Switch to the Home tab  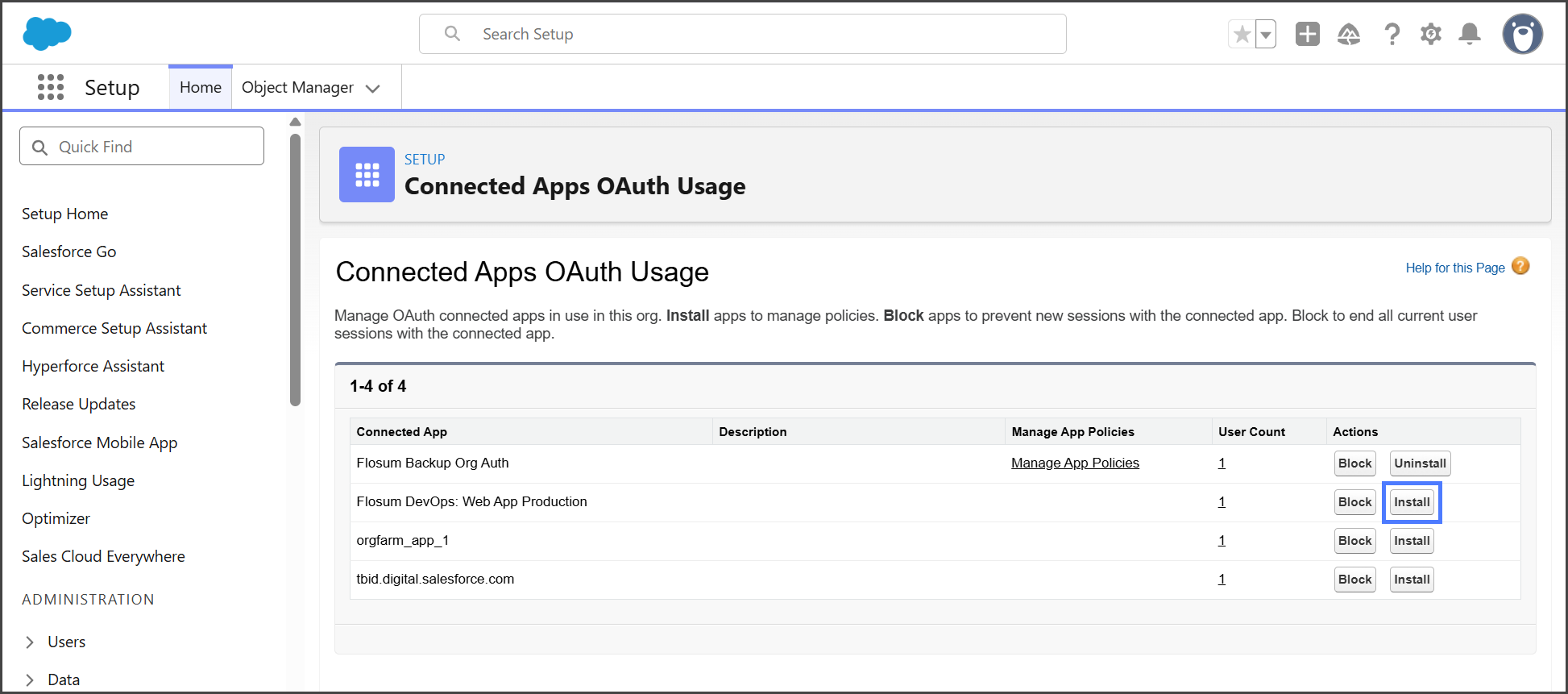coord(201,87)
